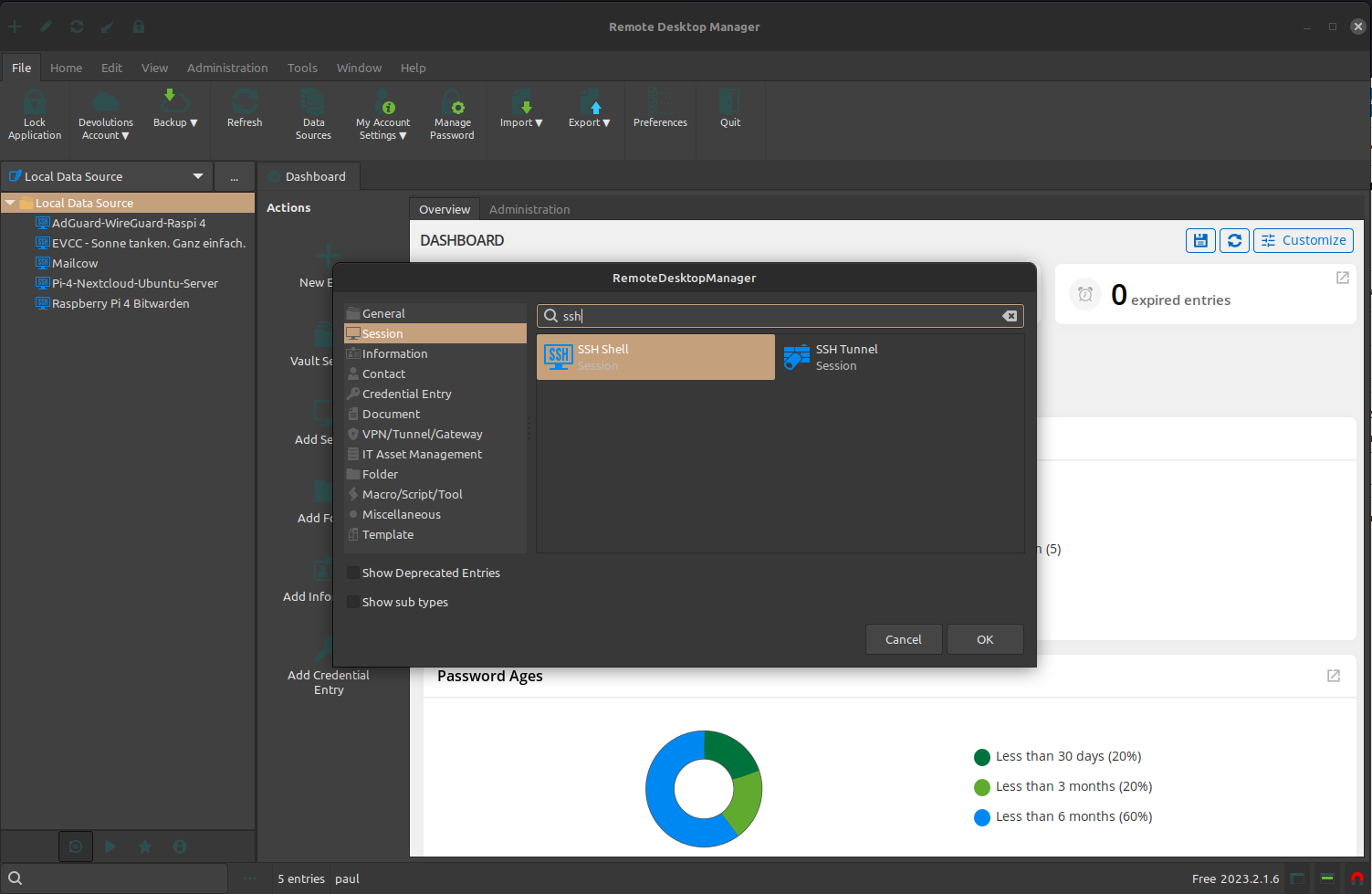
Task: Open the Administration menu
Action: (227, 68)
